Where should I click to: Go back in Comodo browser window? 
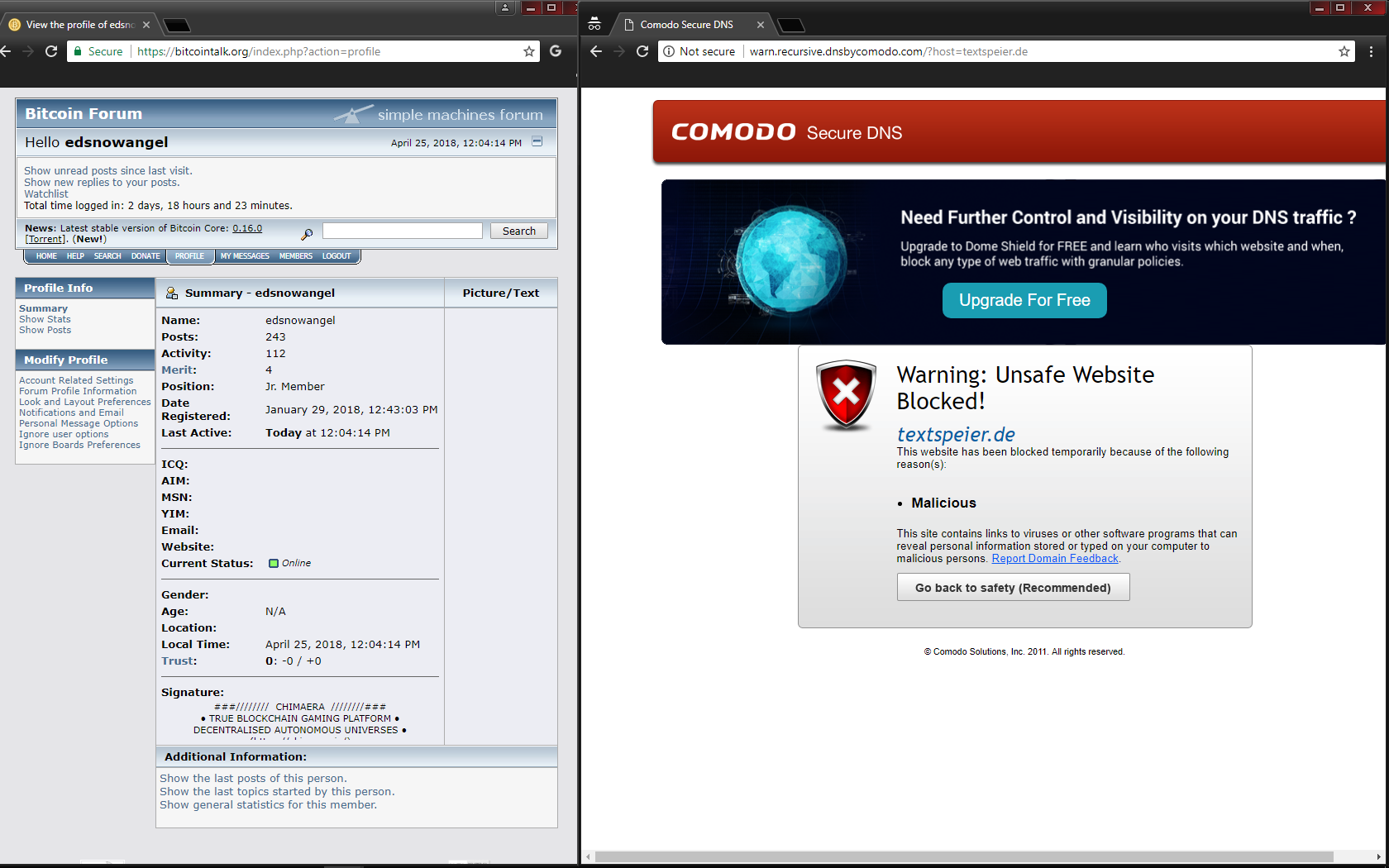click(596, 51)
